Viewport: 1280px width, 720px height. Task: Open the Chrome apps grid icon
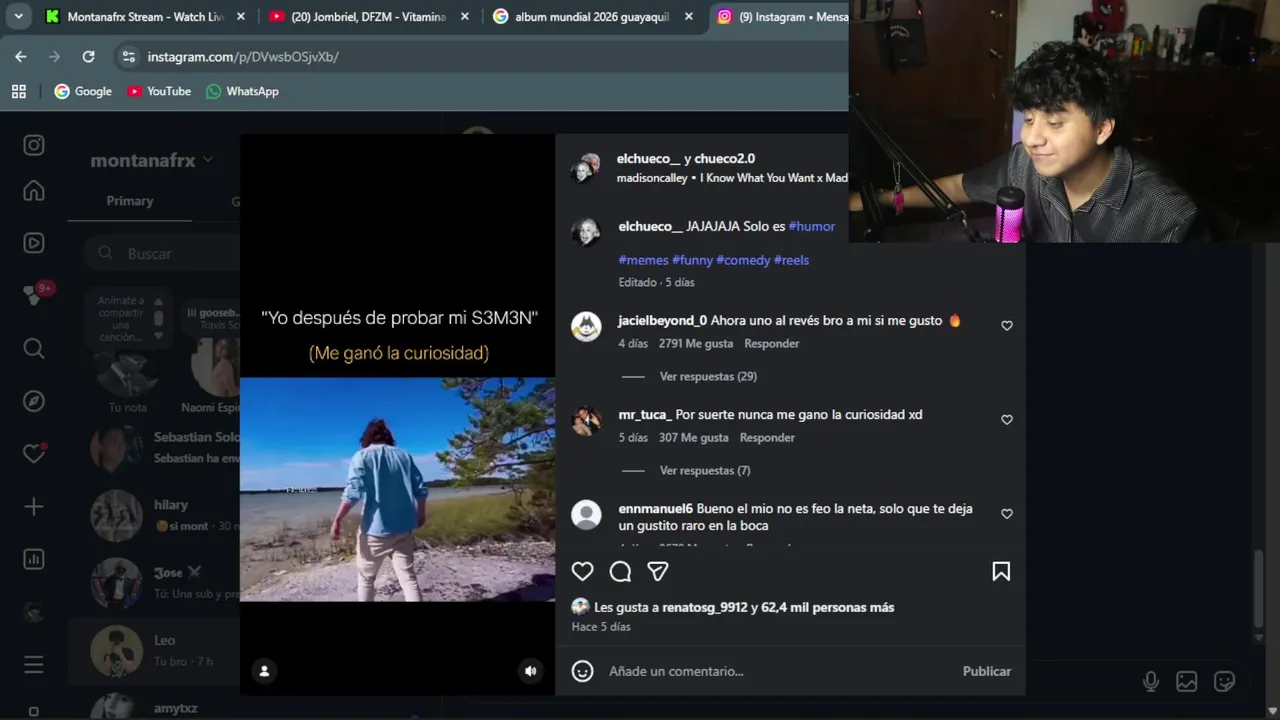click(18, 91)
